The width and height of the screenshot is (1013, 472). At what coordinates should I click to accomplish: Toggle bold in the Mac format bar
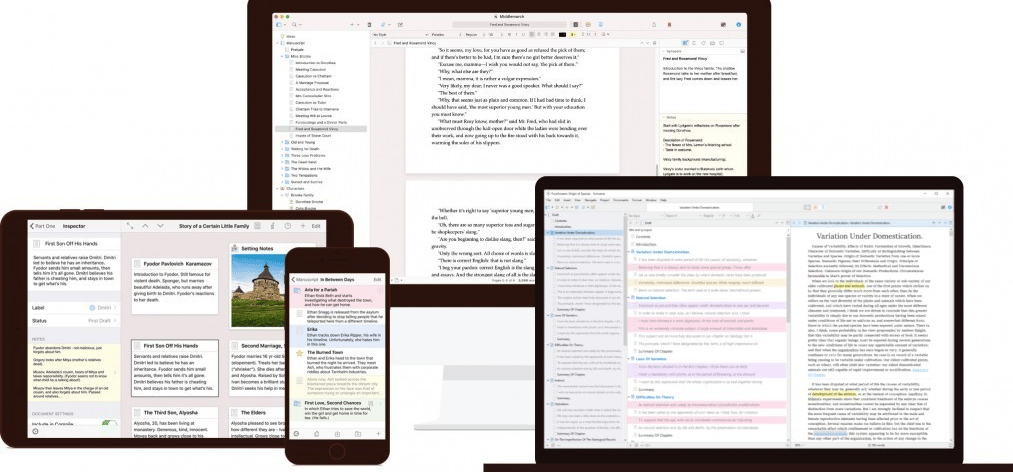click(509, 34)
